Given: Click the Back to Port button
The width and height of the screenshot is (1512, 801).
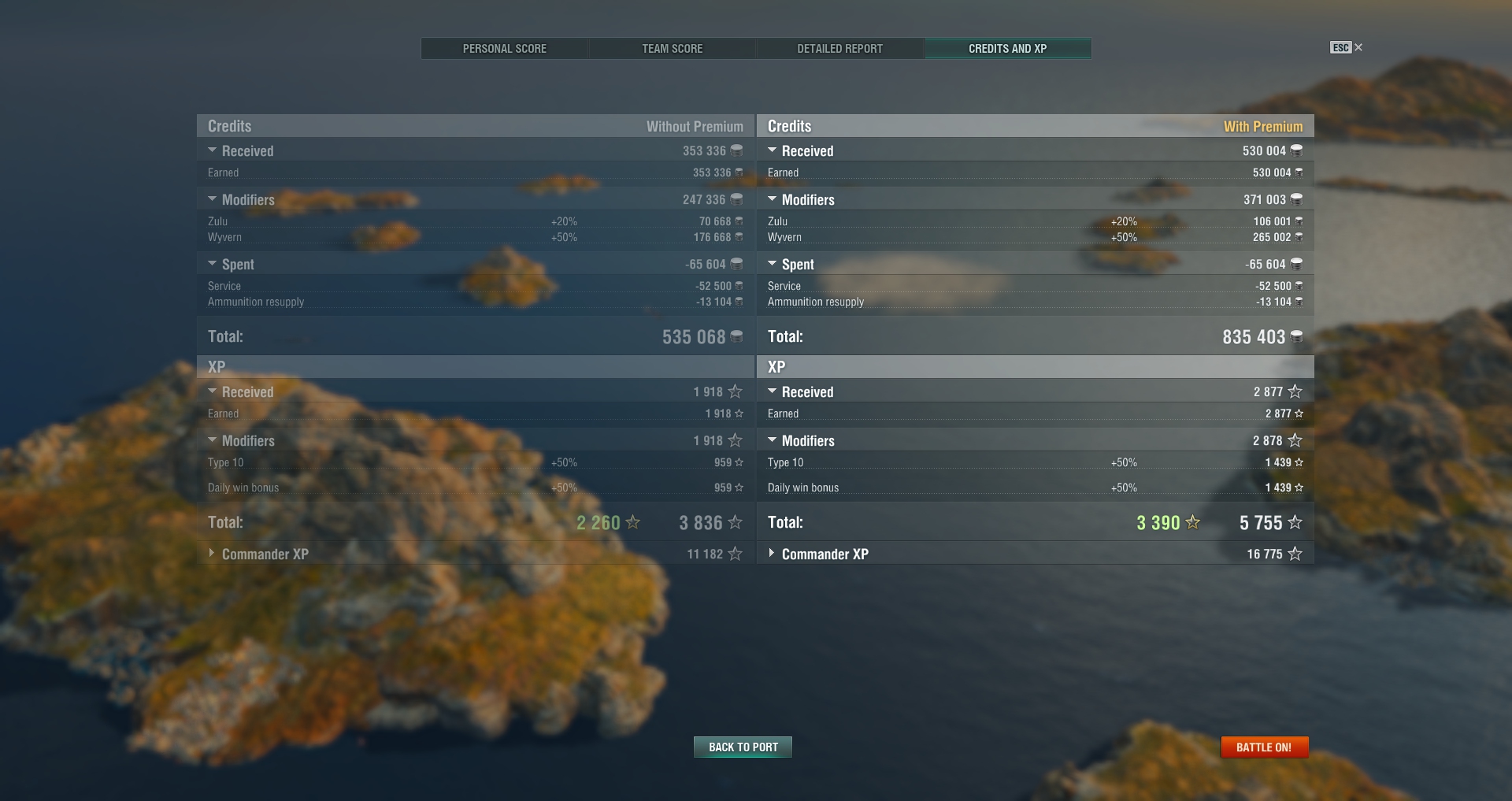Looking at the screenshot, I should [743, 747].
